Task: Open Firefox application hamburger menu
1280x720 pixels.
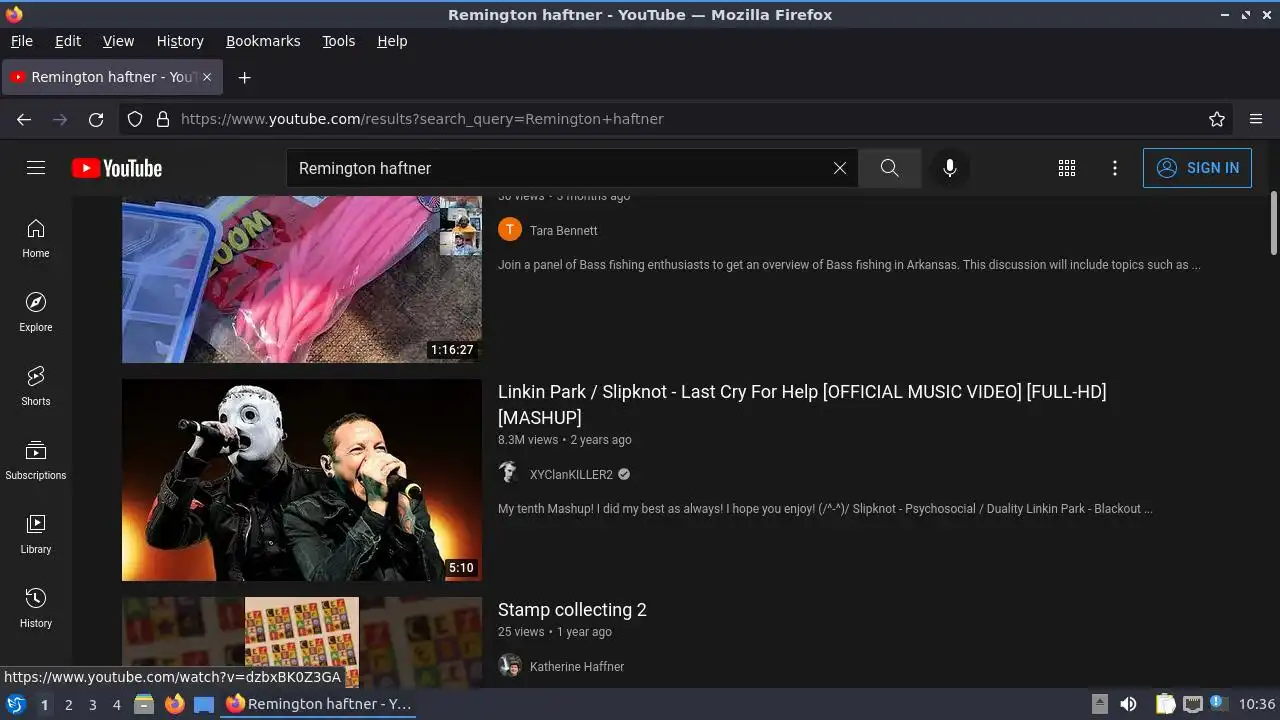Action: click(1256, 119)
